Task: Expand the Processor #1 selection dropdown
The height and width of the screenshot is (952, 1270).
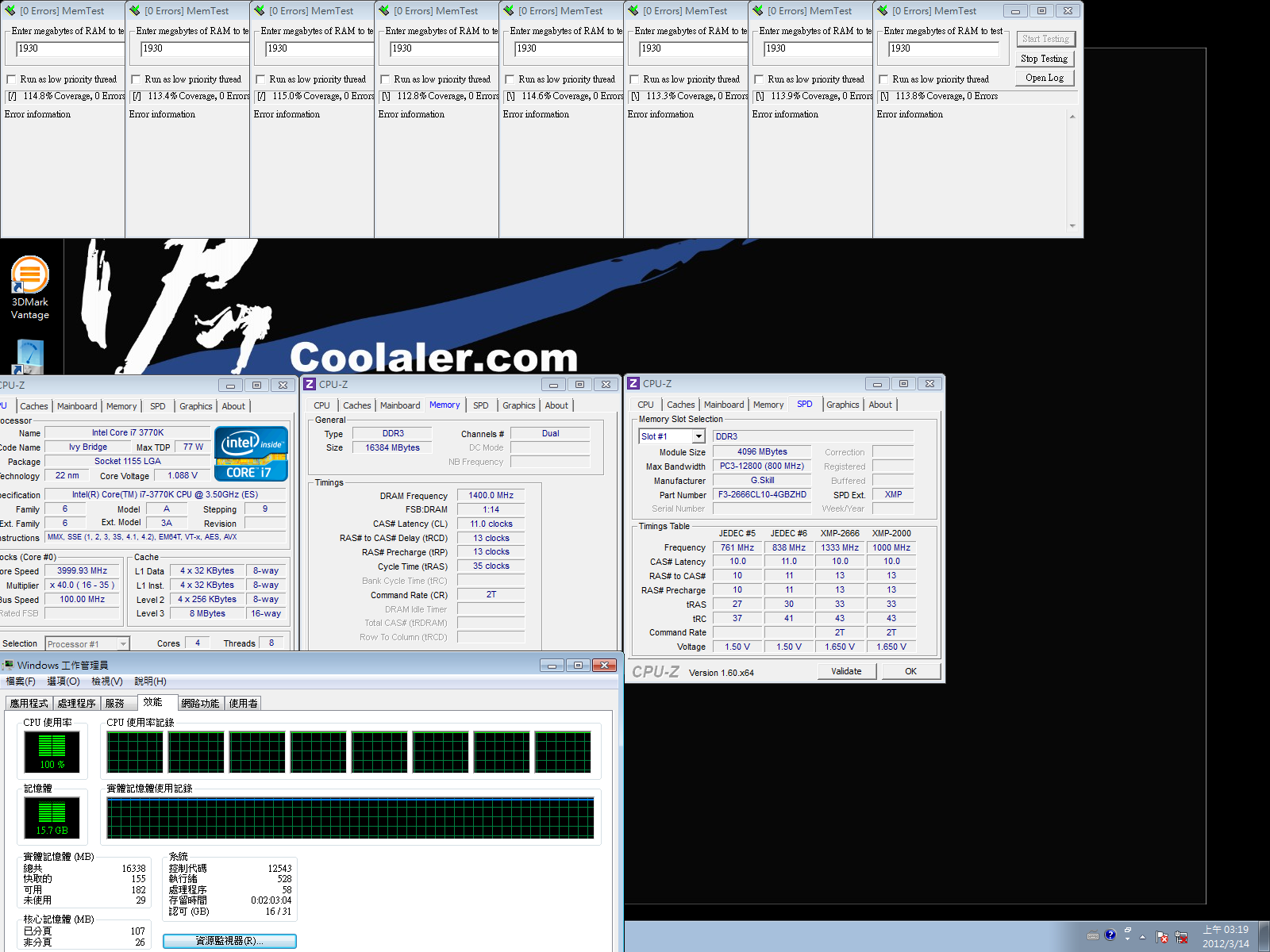Action: (x=123, y=644)
